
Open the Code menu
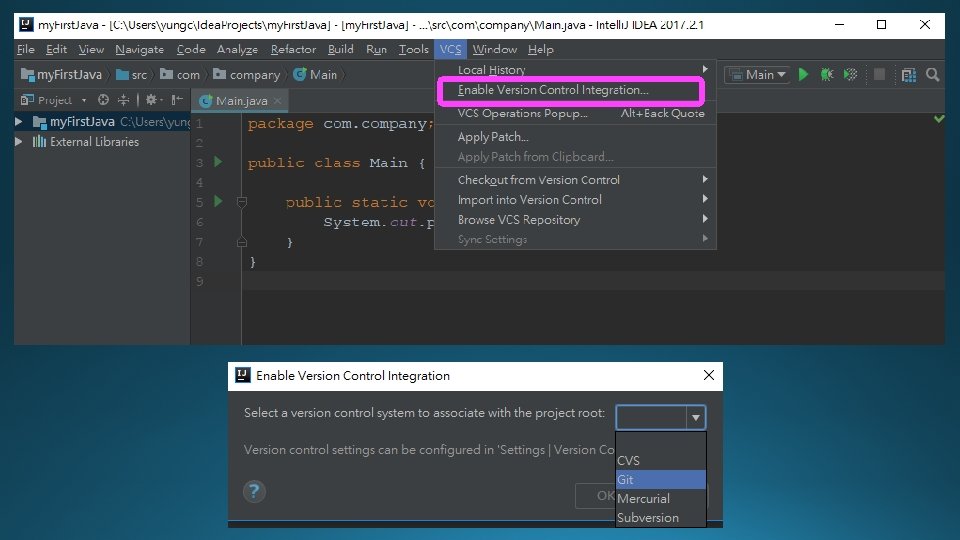191,49
